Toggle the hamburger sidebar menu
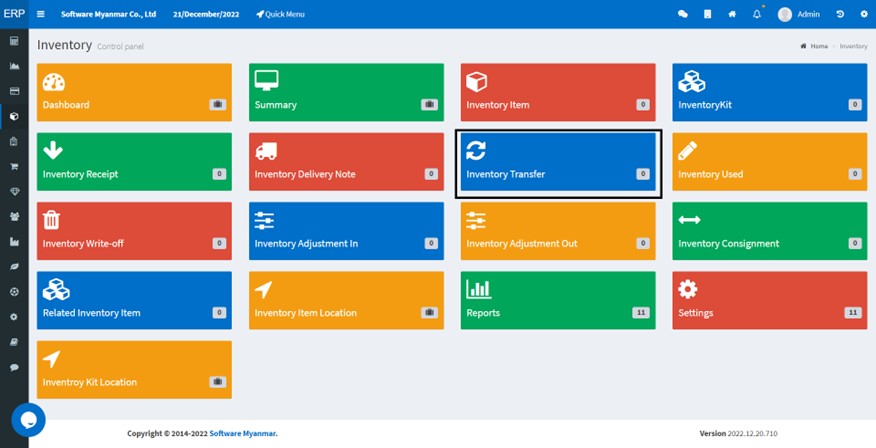The width and height of the screenshot is (876, 448). pyautogui.click(x=41, y=14)
